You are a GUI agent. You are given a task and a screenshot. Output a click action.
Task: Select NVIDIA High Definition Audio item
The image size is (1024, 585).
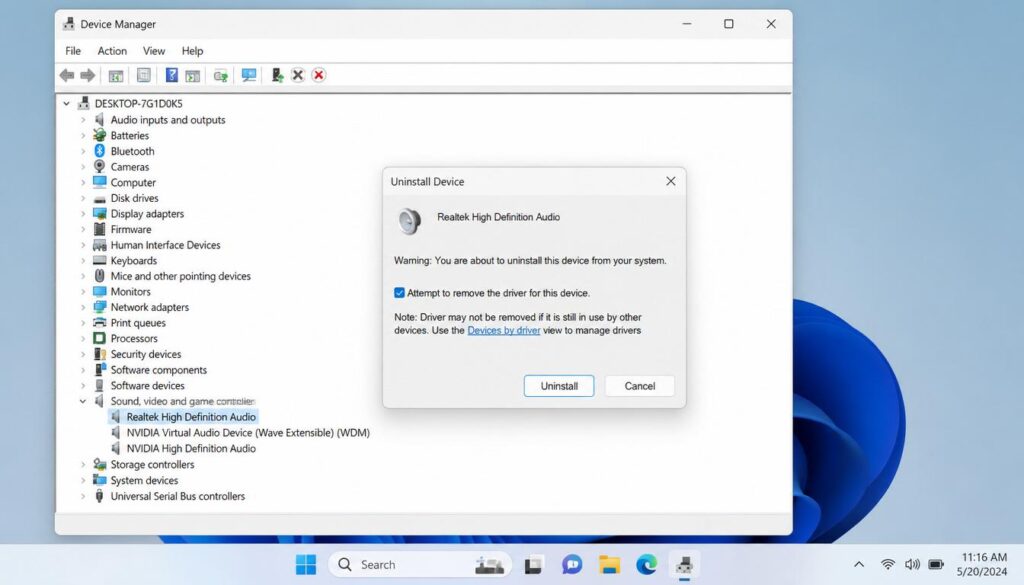tap(191, 449)
